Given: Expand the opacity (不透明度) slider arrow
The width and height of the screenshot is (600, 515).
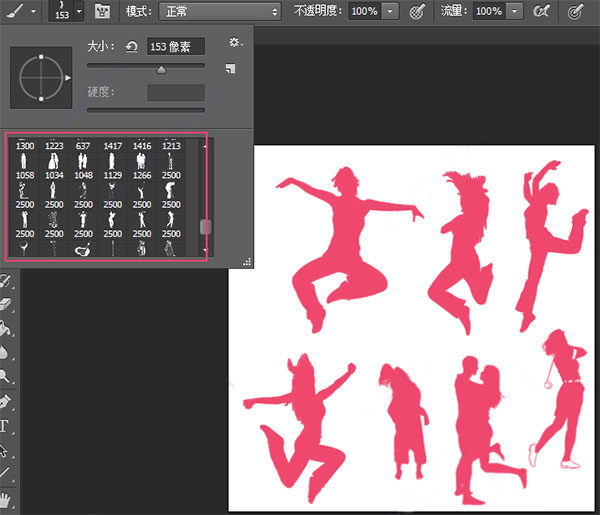Looking at the screenshot, I should coord(389,11).
